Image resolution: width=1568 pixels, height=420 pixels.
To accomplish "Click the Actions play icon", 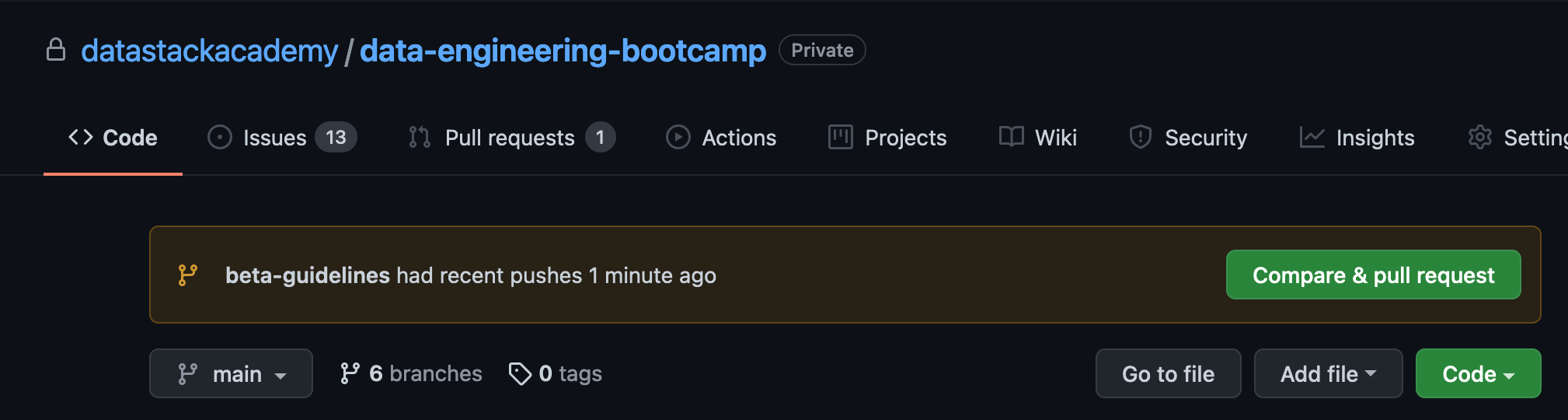I will tap(678, 138).
